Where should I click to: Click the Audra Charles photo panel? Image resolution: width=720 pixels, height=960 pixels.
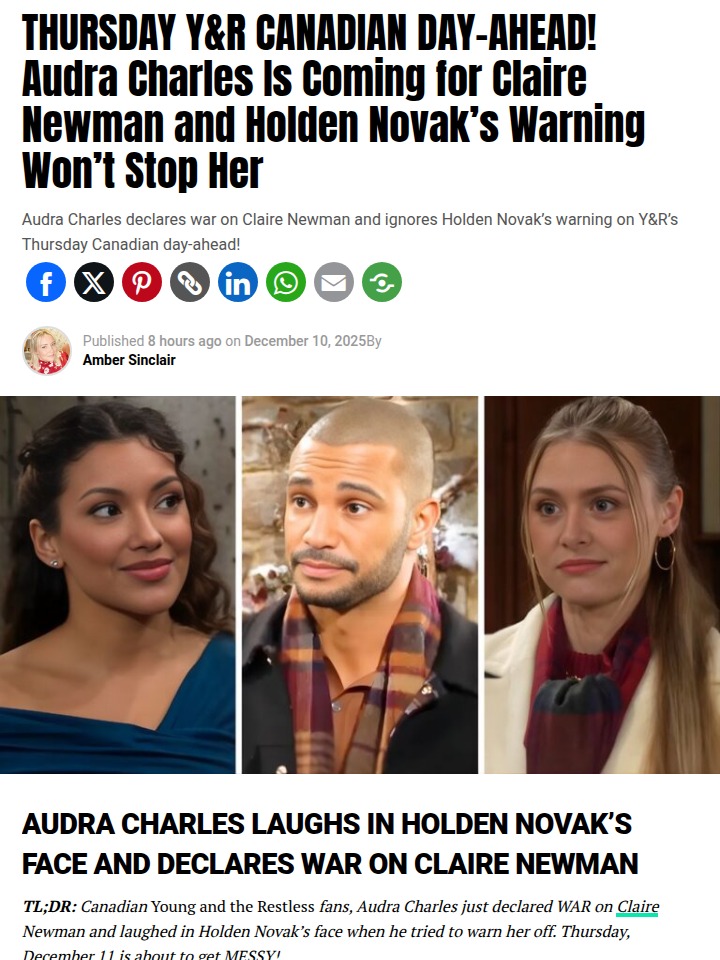click(x=118, y=585)
